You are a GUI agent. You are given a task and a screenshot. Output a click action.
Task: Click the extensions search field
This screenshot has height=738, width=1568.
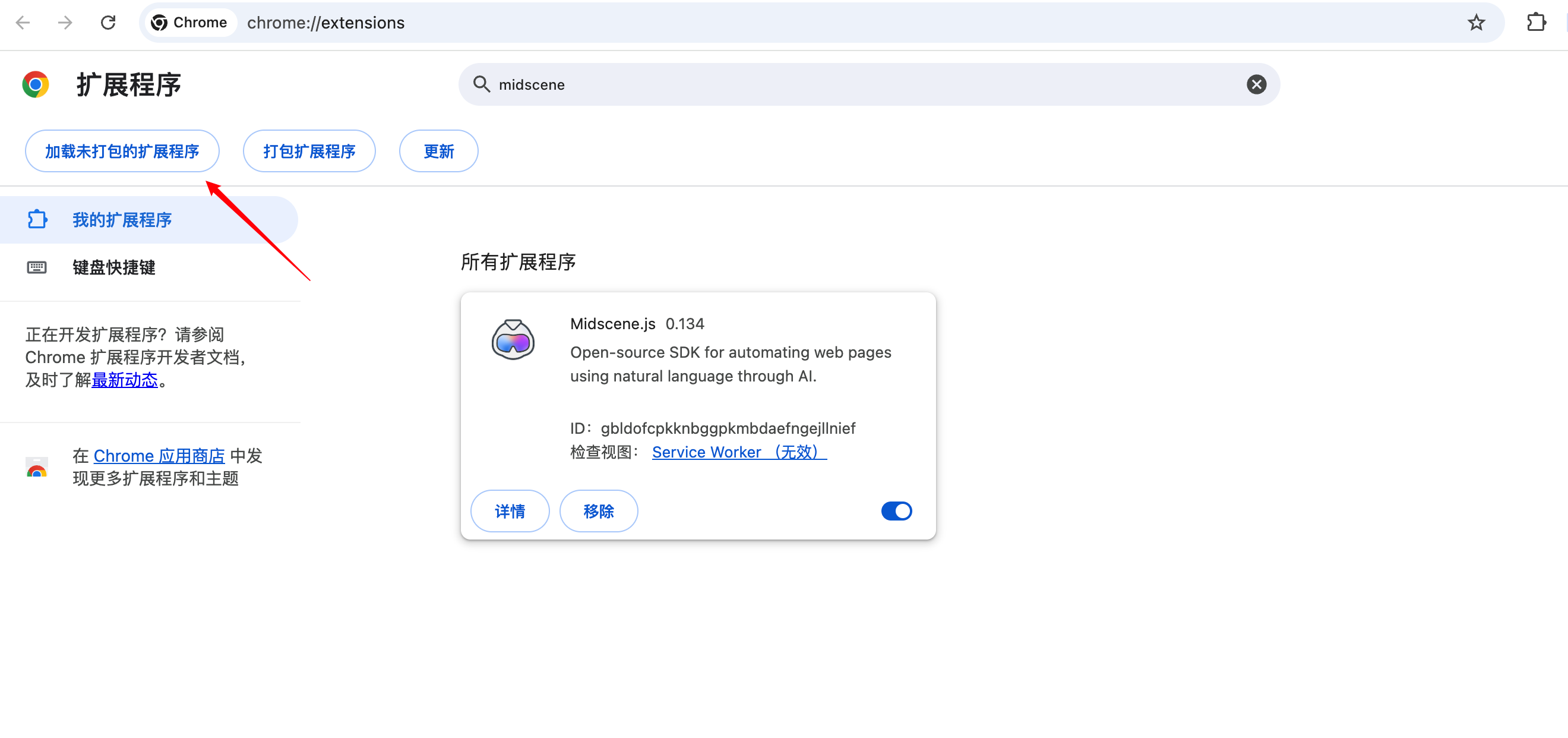852,84
